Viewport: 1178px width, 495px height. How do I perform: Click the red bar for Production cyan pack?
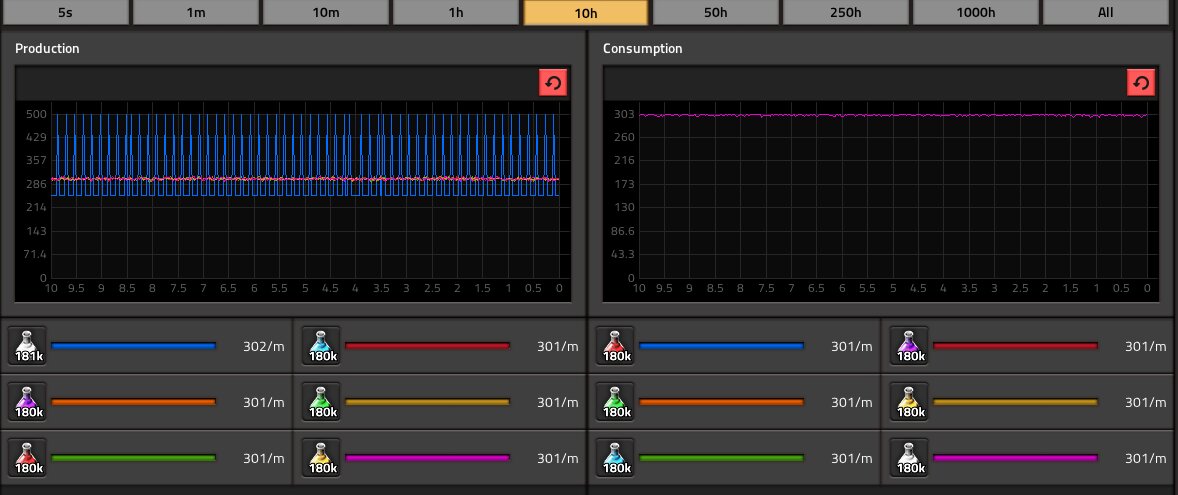coord(427,346)
